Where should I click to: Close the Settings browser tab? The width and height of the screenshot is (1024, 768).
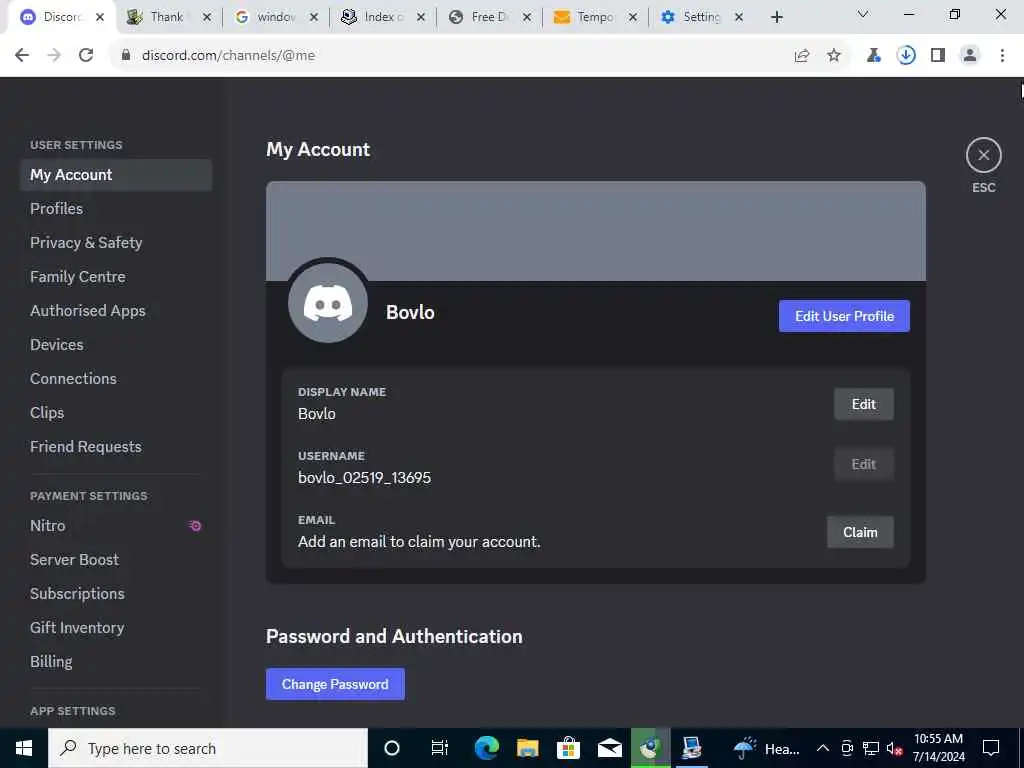pos(739,18)
